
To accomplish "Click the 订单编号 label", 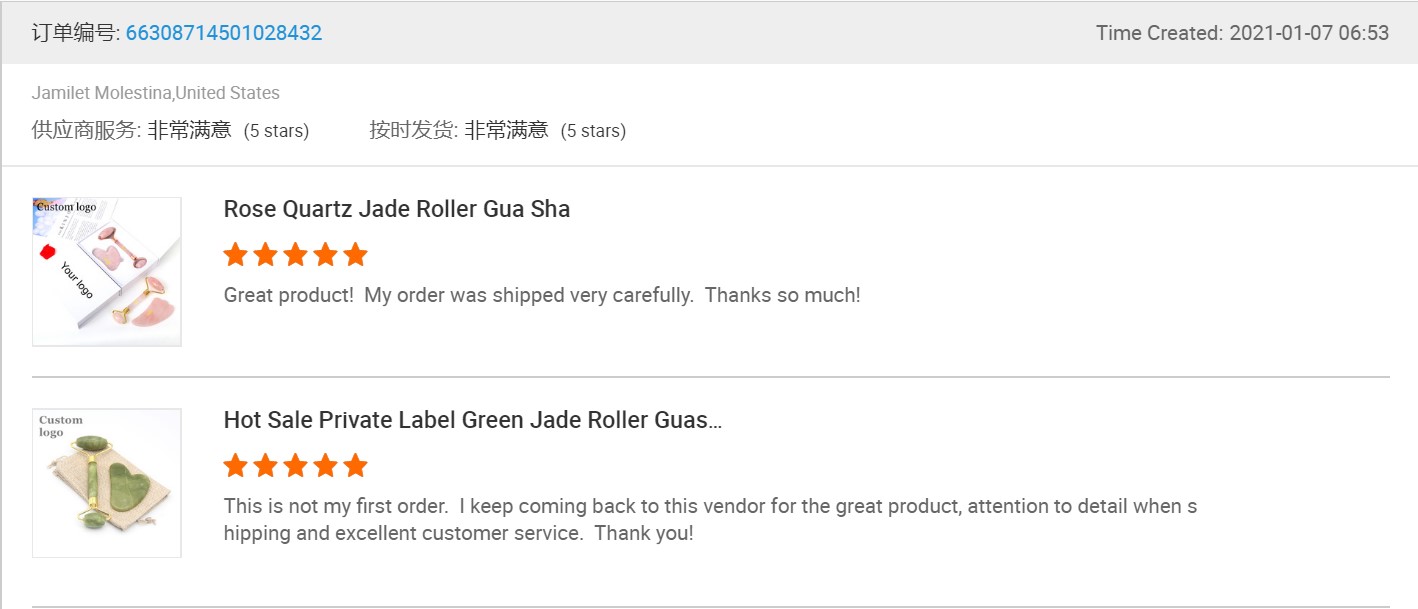I will [x=75, y=33].
